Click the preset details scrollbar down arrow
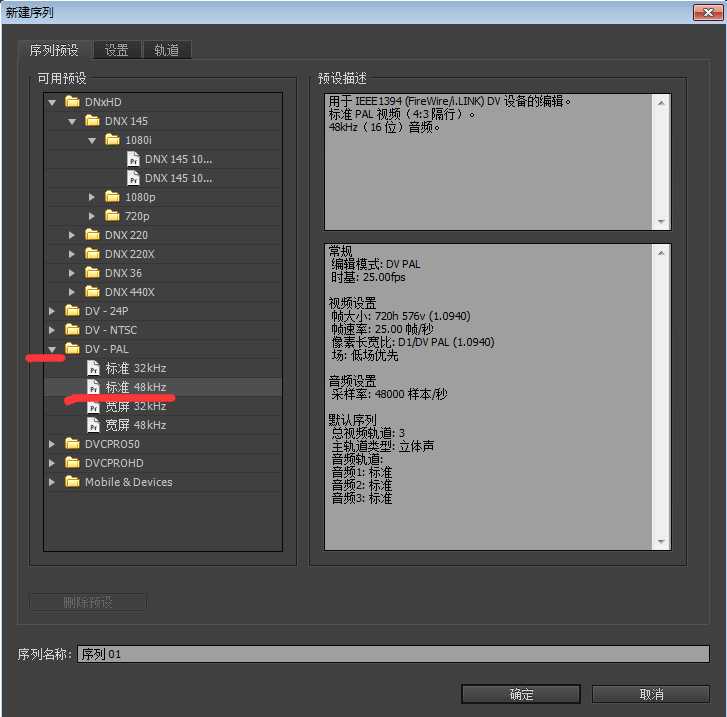The image size is (727, 717). coord(661,541)
